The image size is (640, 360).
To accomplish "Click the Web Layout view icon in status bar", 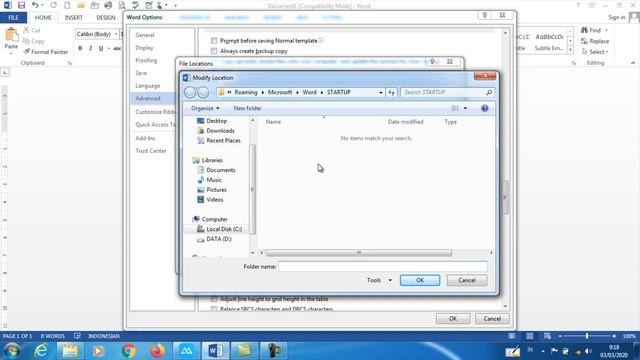I will (547, 336).
